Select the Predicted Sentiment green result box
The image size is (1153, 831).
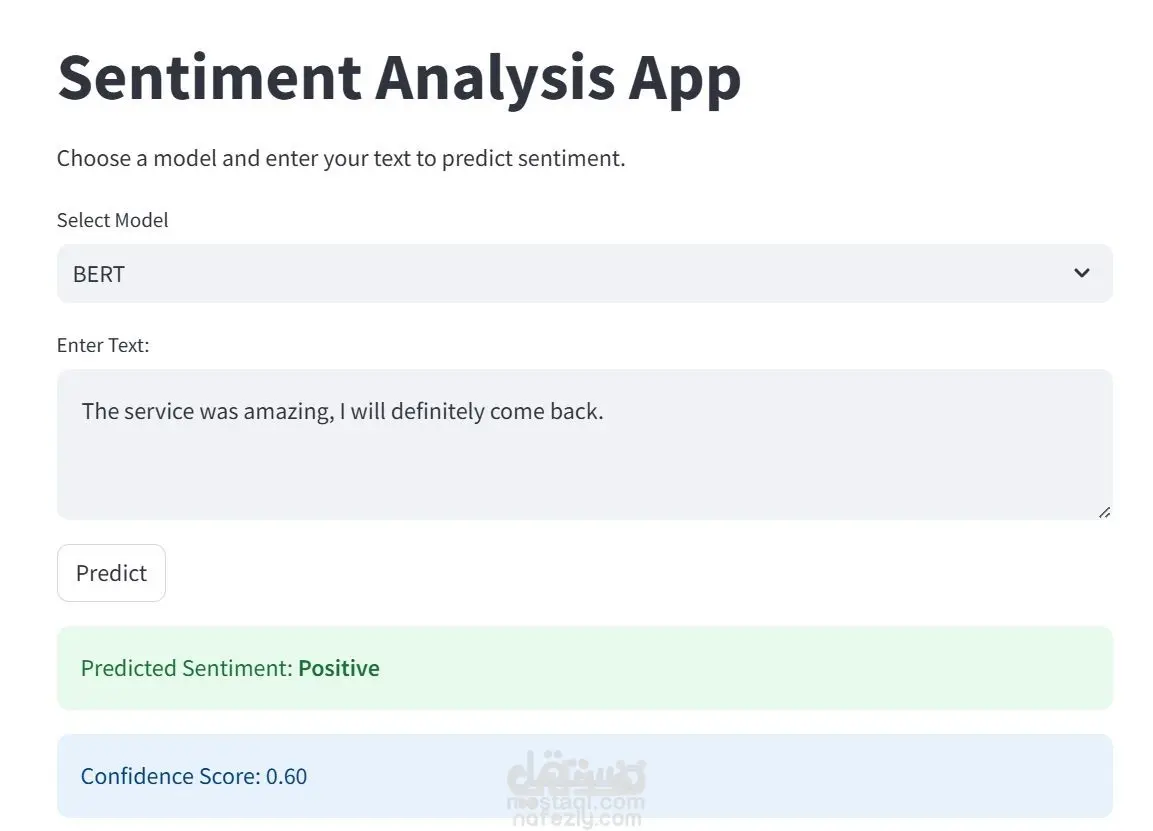(585, 668)
